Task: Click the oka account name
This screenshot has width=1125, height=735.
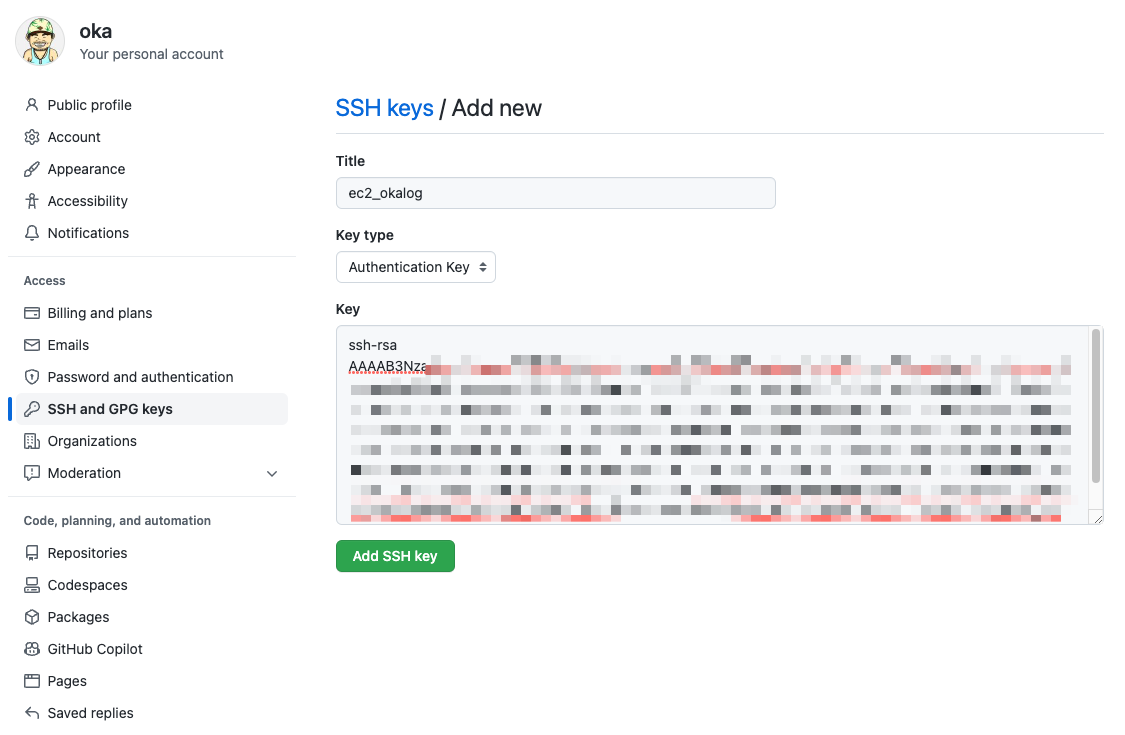Action: tap(95, 32)
